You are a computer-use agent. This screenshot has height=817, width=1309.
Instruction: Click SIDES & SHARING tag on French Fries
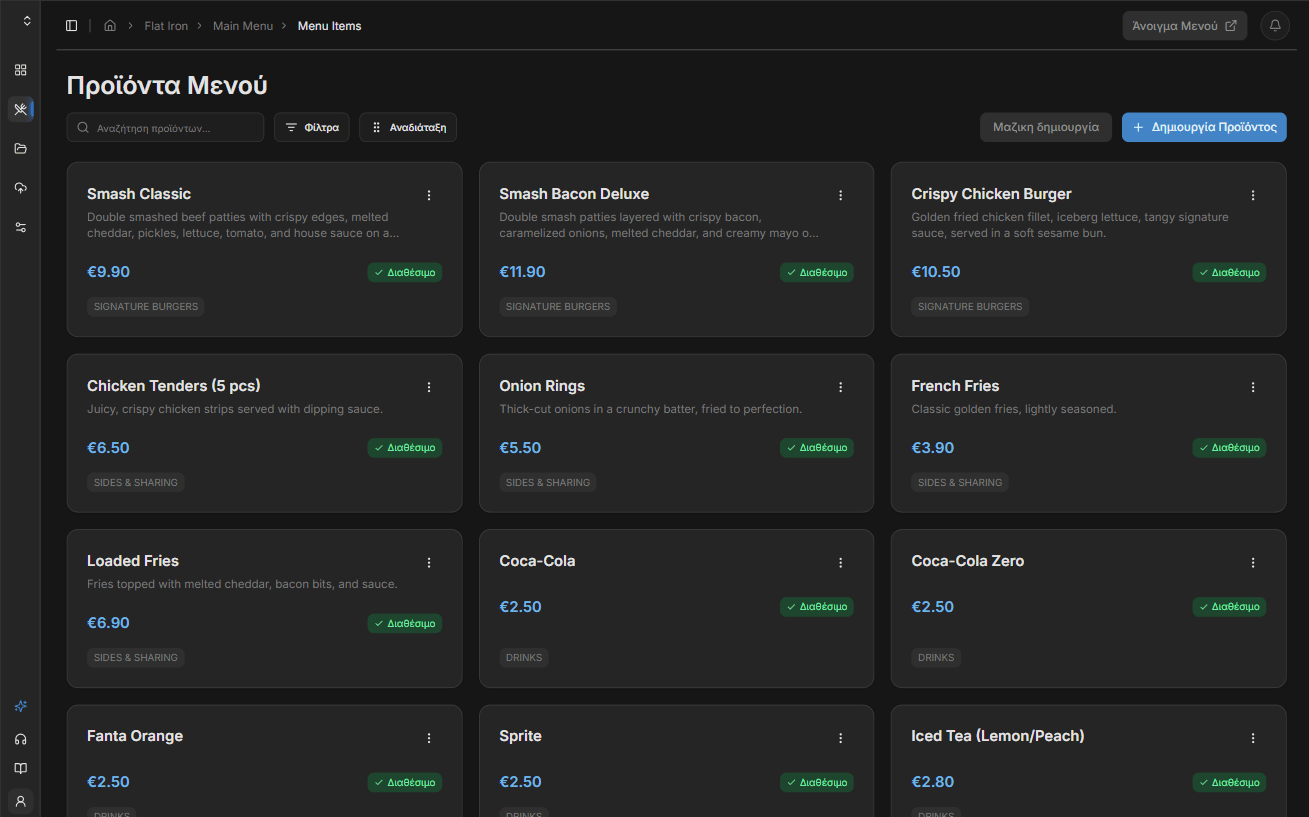coord(960,483)
